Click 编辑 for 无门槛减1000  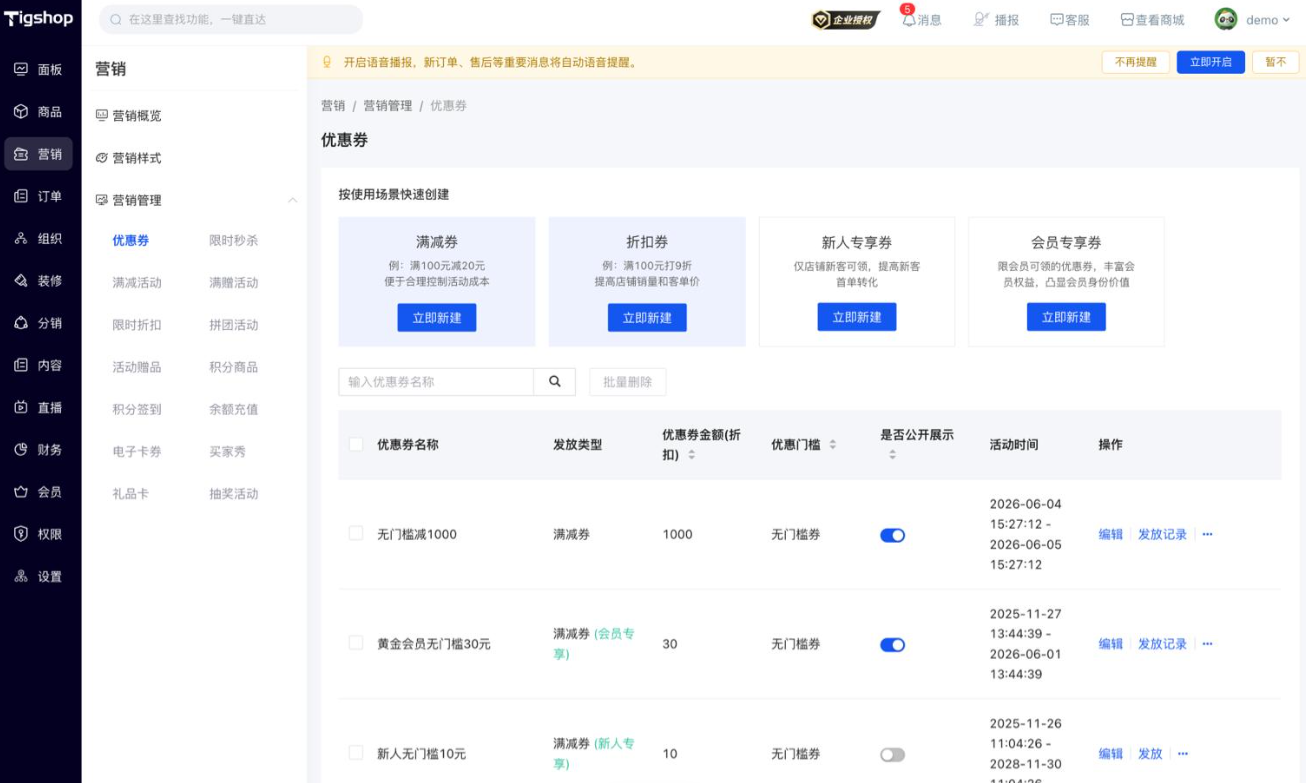[x=1111, y=535]
